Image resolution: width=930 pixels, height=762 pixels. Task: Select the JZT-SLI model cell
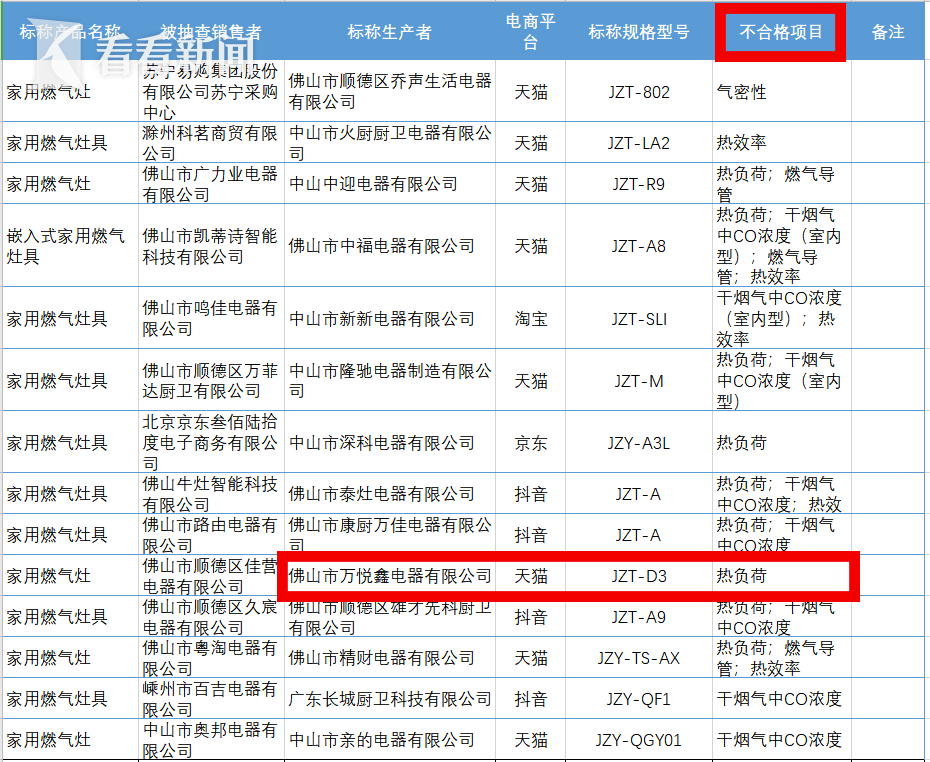tap(639, 319)
